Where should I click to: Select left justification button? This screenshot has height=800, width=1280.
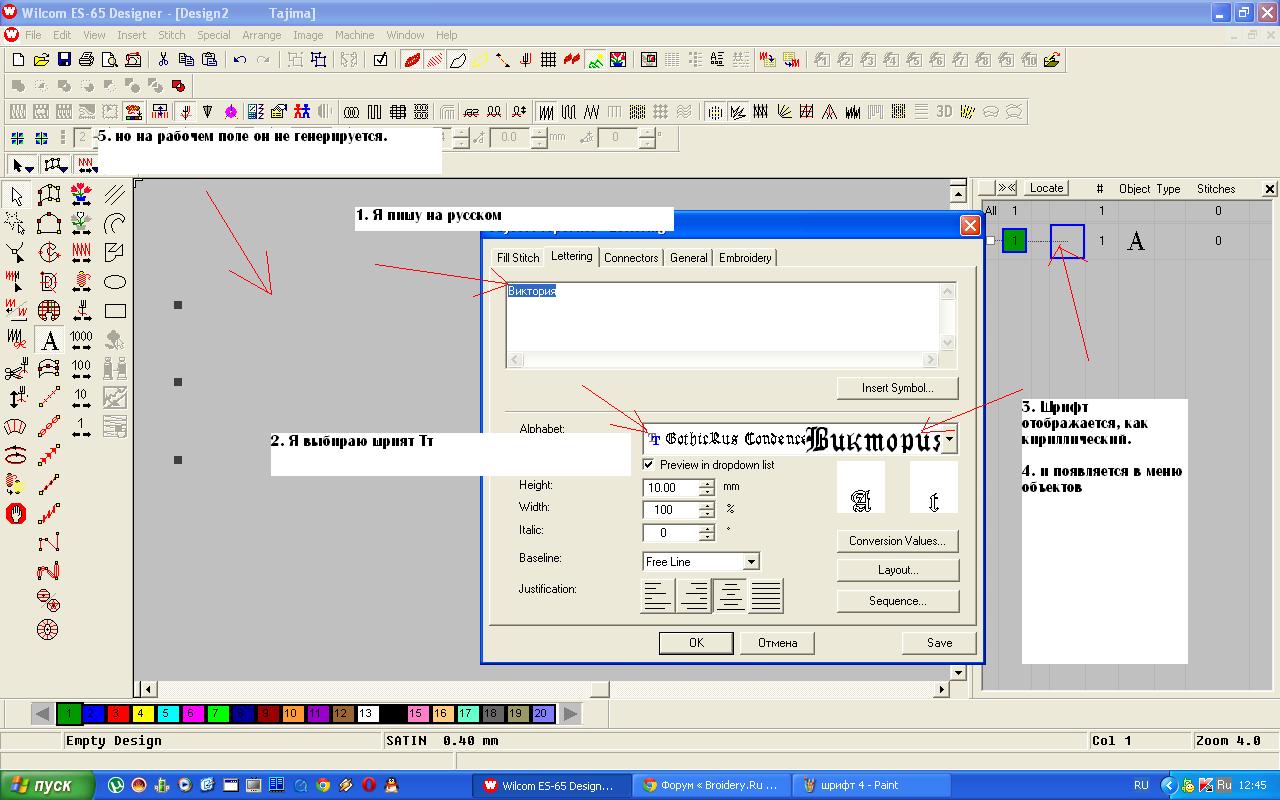coord(657,597)
